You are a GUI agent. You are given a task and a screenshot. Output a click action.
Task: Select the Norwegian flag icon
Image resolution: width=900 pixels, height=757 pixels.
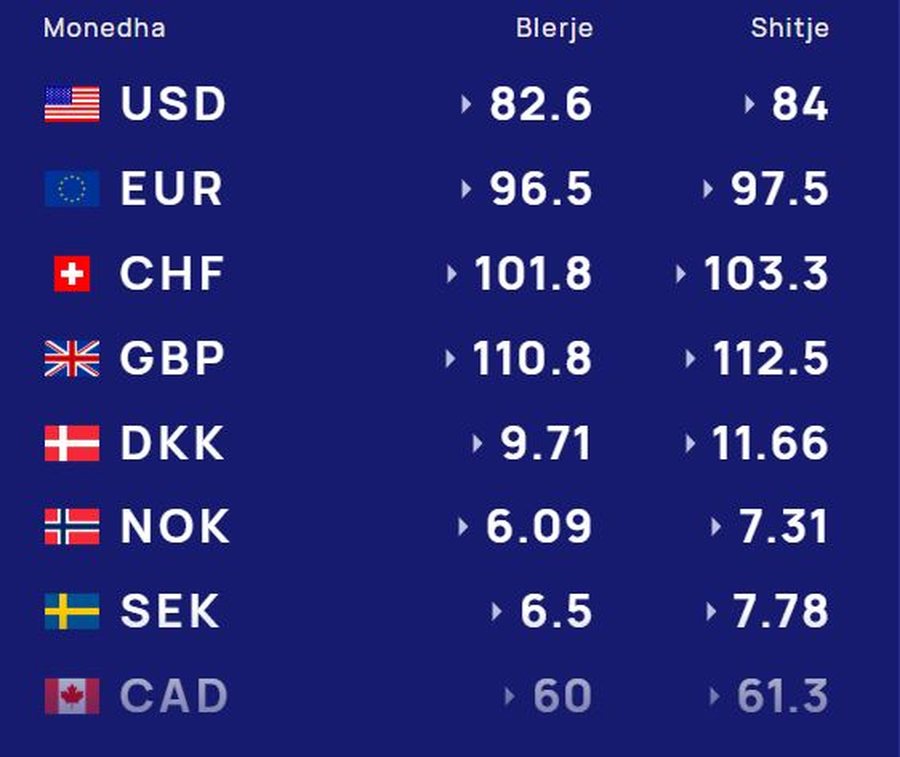click(72, 526)
